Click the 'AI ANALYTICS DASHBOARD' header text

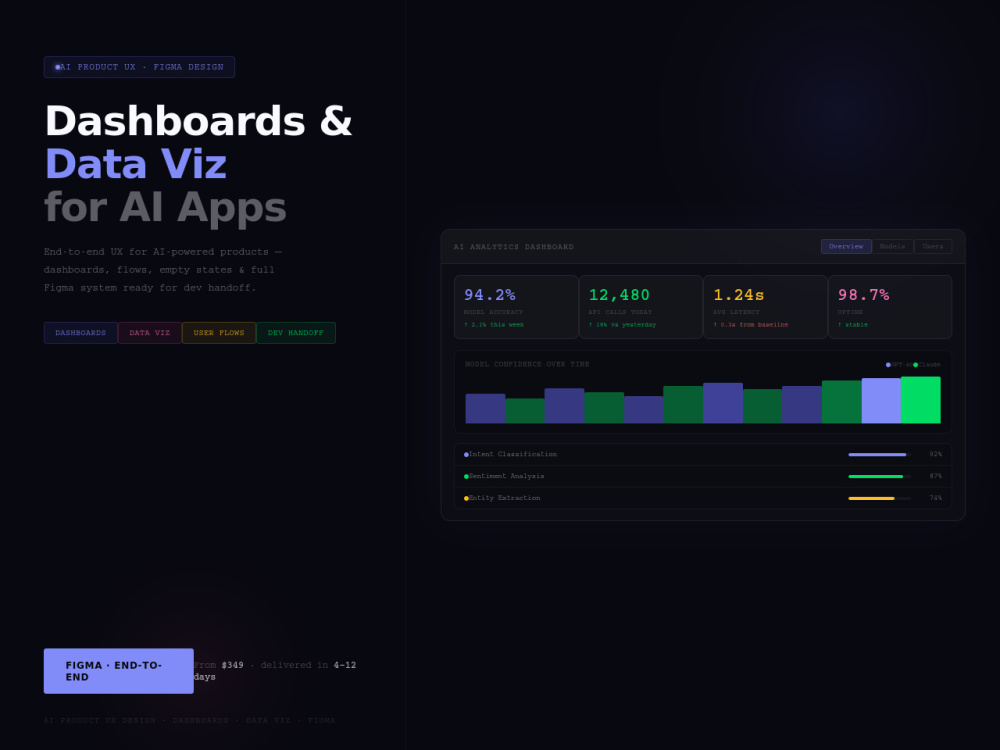(514, 247)
